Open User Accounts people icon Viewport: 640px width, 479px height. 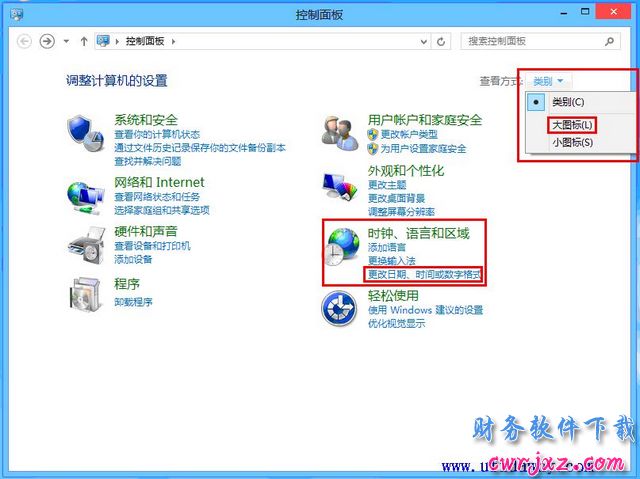pos(340,133)
